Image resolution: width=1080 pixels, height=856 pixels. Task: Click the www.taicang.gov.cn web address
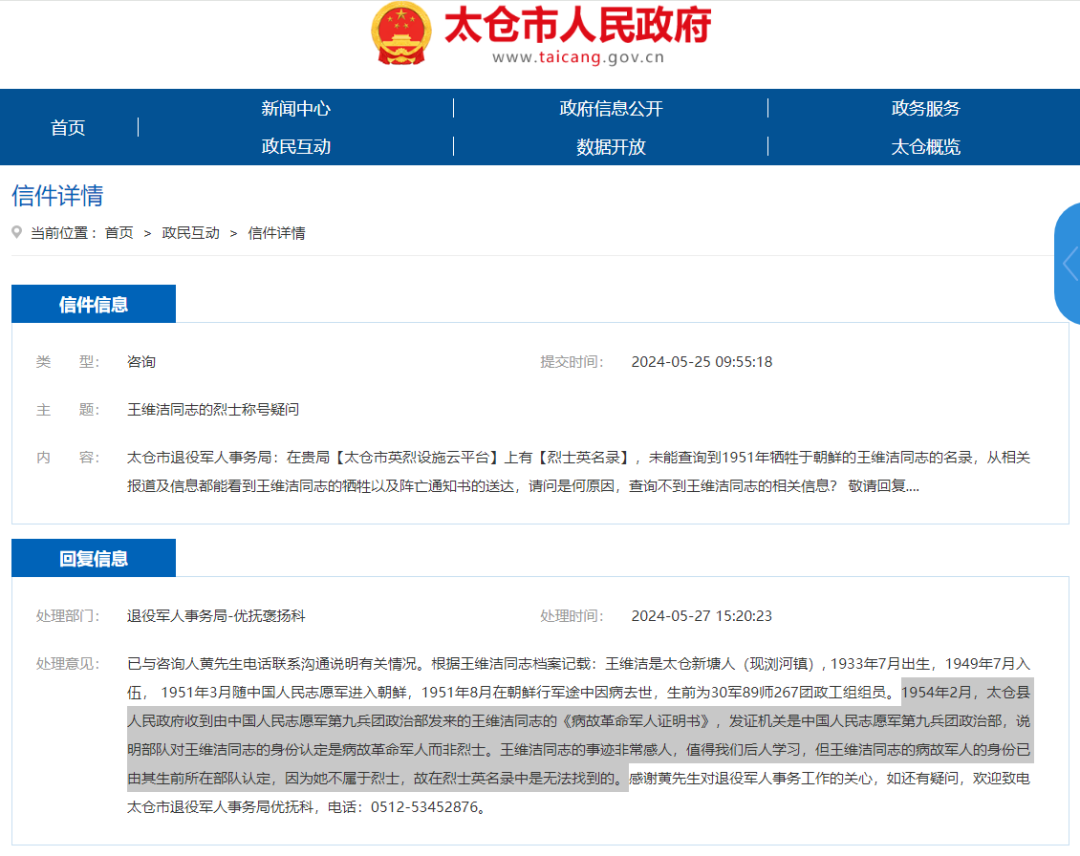pos(578,58)
